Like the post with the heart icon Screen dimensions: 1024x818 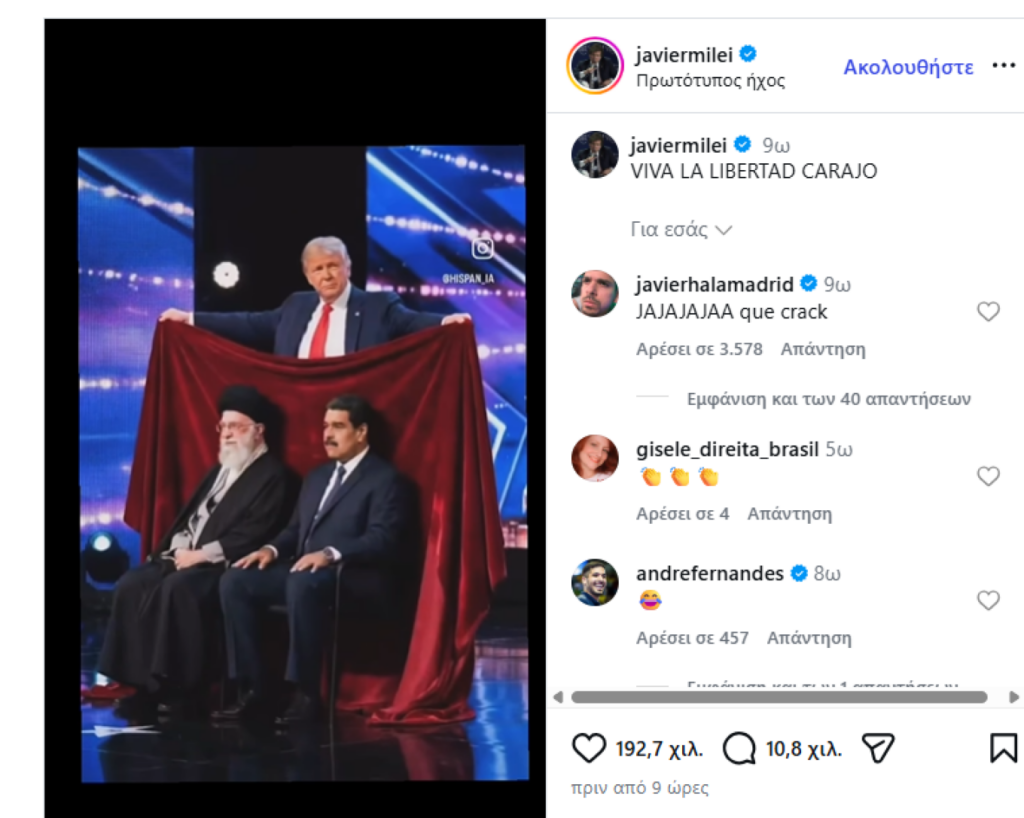click(x=588, y=748)
